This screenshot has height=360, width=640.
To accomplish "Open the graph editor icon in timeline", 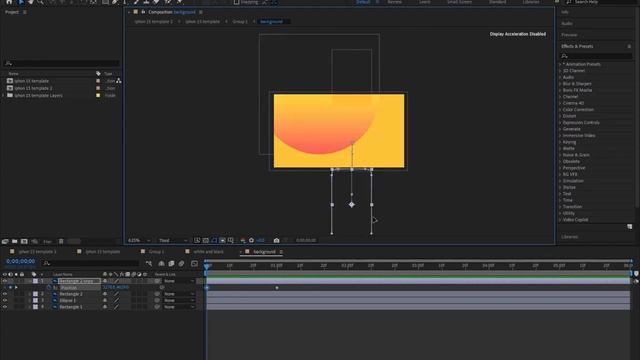I will 194,264.
